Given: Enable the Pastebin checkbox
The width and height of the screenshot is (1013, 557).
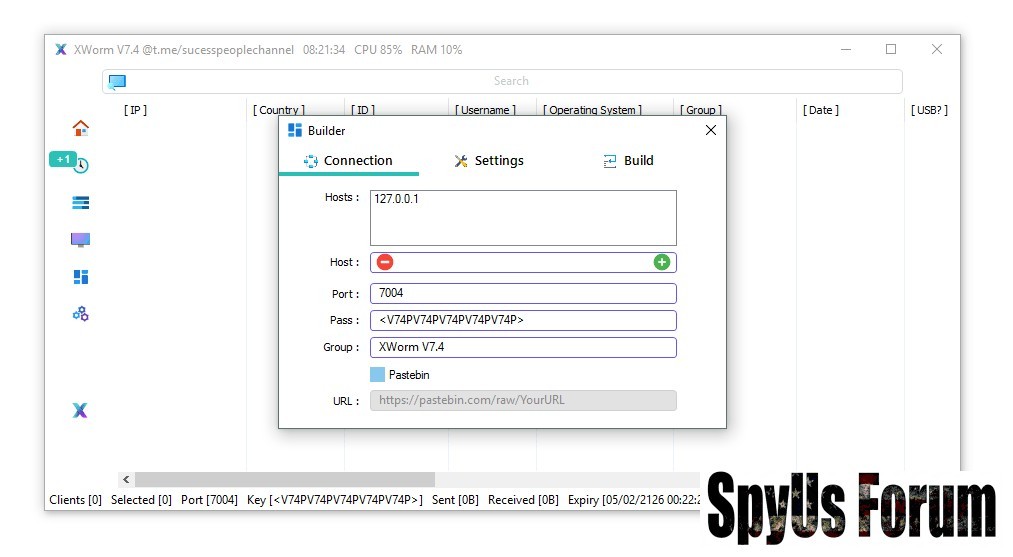Looking at the screenshot, I should click(x=377, y=374).
